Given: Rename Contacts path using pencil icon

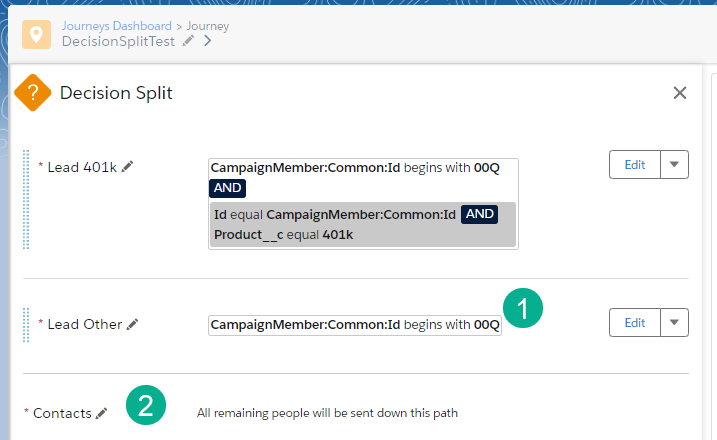Looking at the screenshot, I should tap(101, 412).
